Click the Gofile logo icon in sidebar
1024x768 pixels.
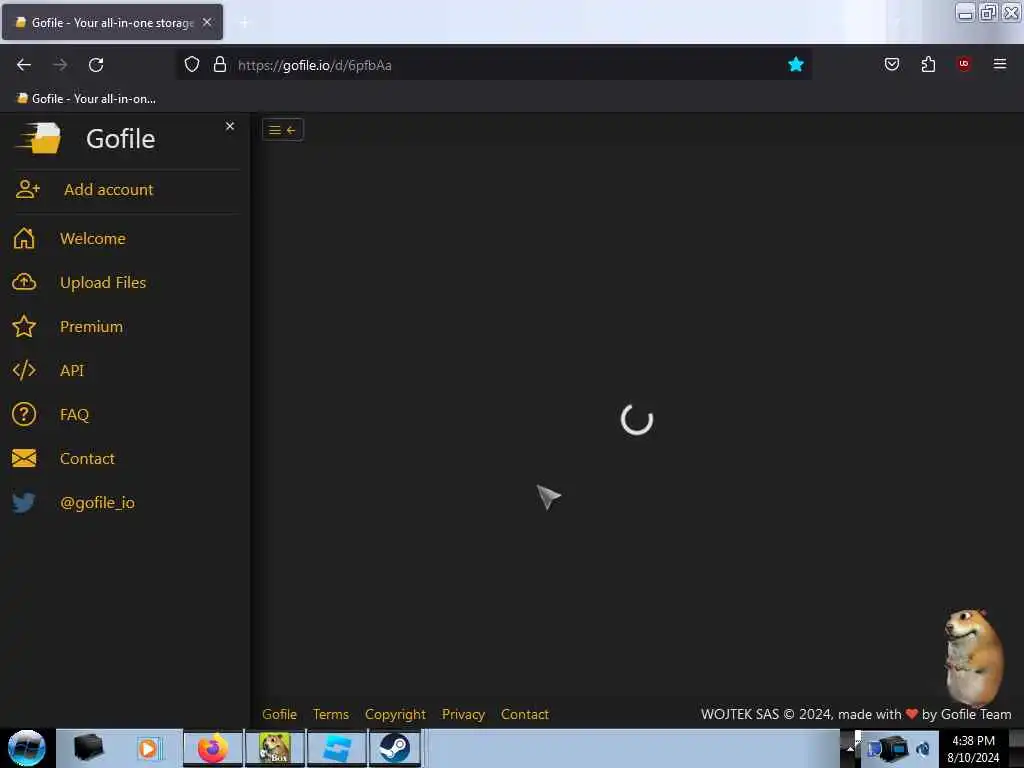[39, 138]
